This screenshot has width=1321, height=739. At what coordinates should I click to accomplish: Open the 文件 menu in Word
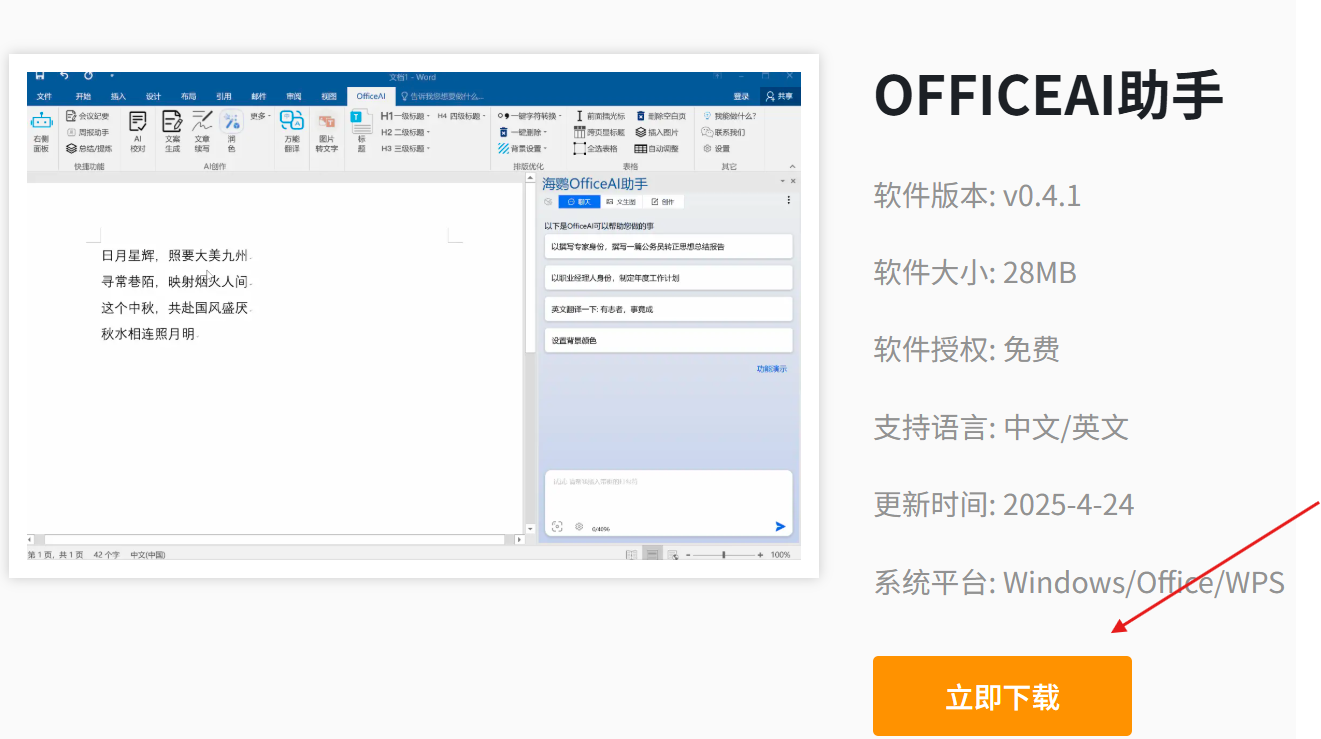click(x=44, y=96)
